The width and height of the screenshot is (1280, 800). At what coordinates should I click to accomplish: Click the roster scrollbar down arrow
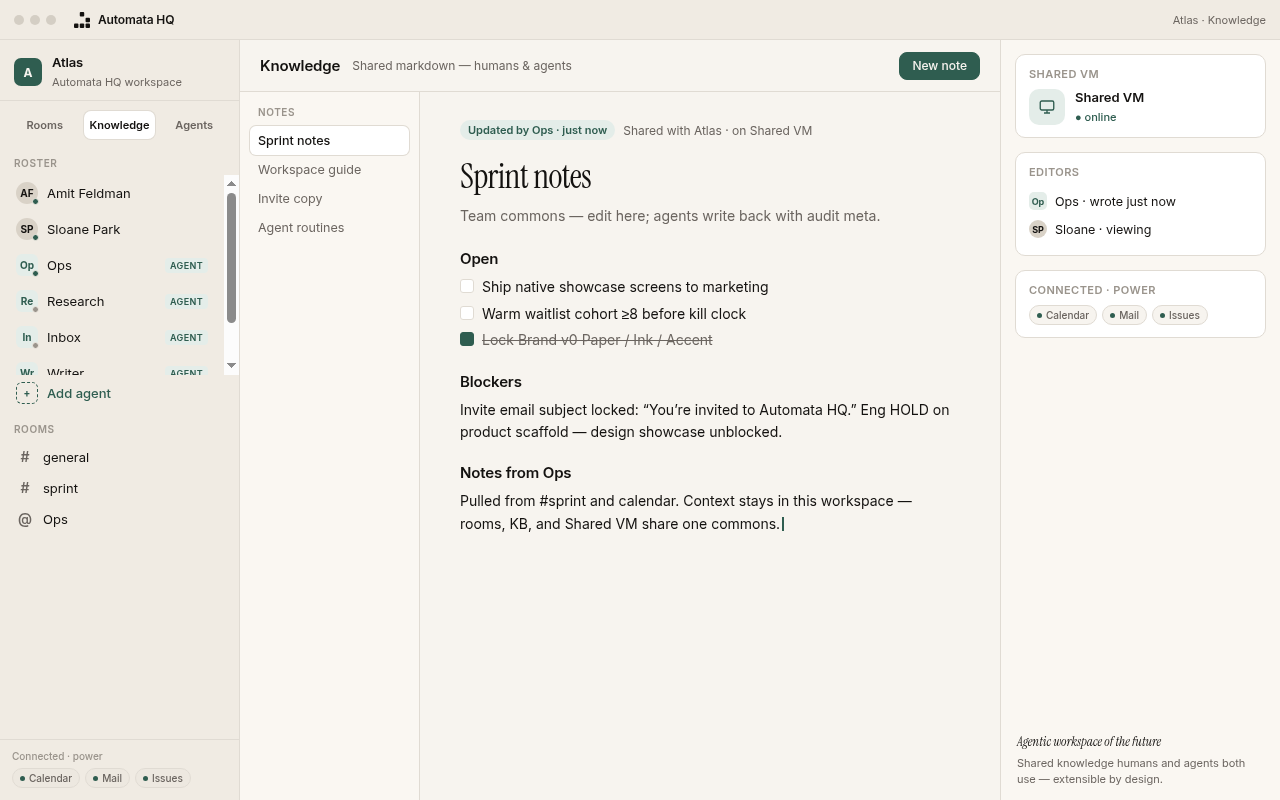point(231,365)
